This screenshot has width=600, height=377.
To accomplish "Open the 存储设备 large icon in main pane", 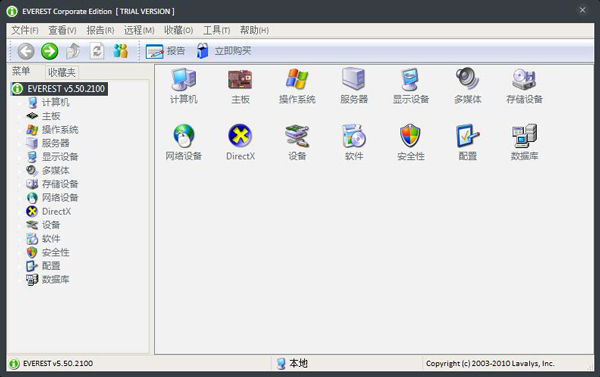I will coord(524,86).
